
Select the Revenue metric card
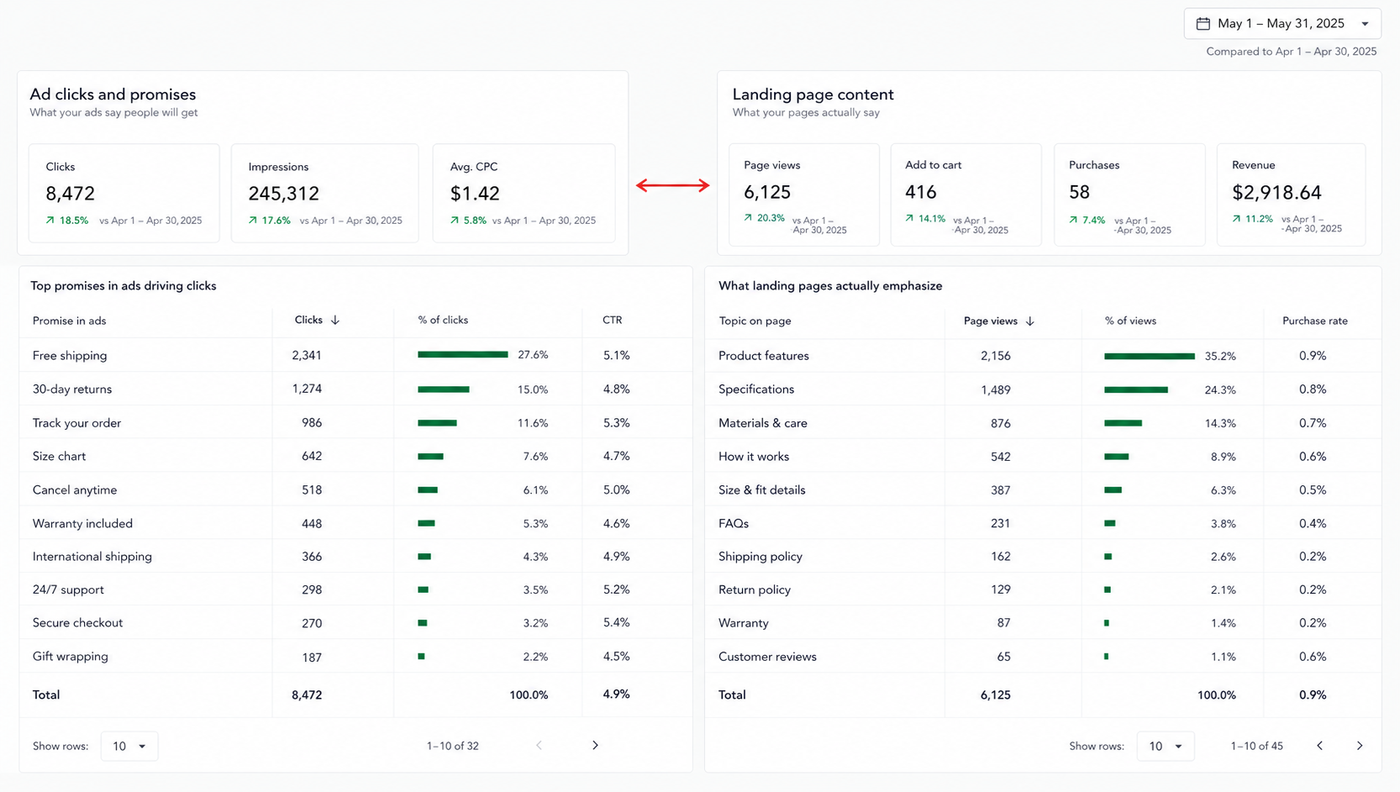1291,194
